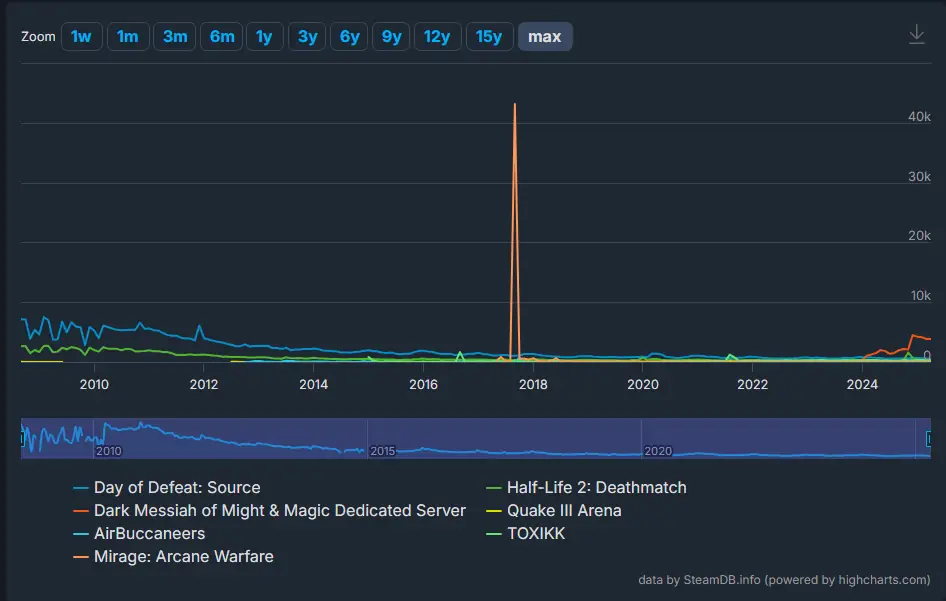Select the max zoom preset
The image size is (946, 601).
click(545, 36)
